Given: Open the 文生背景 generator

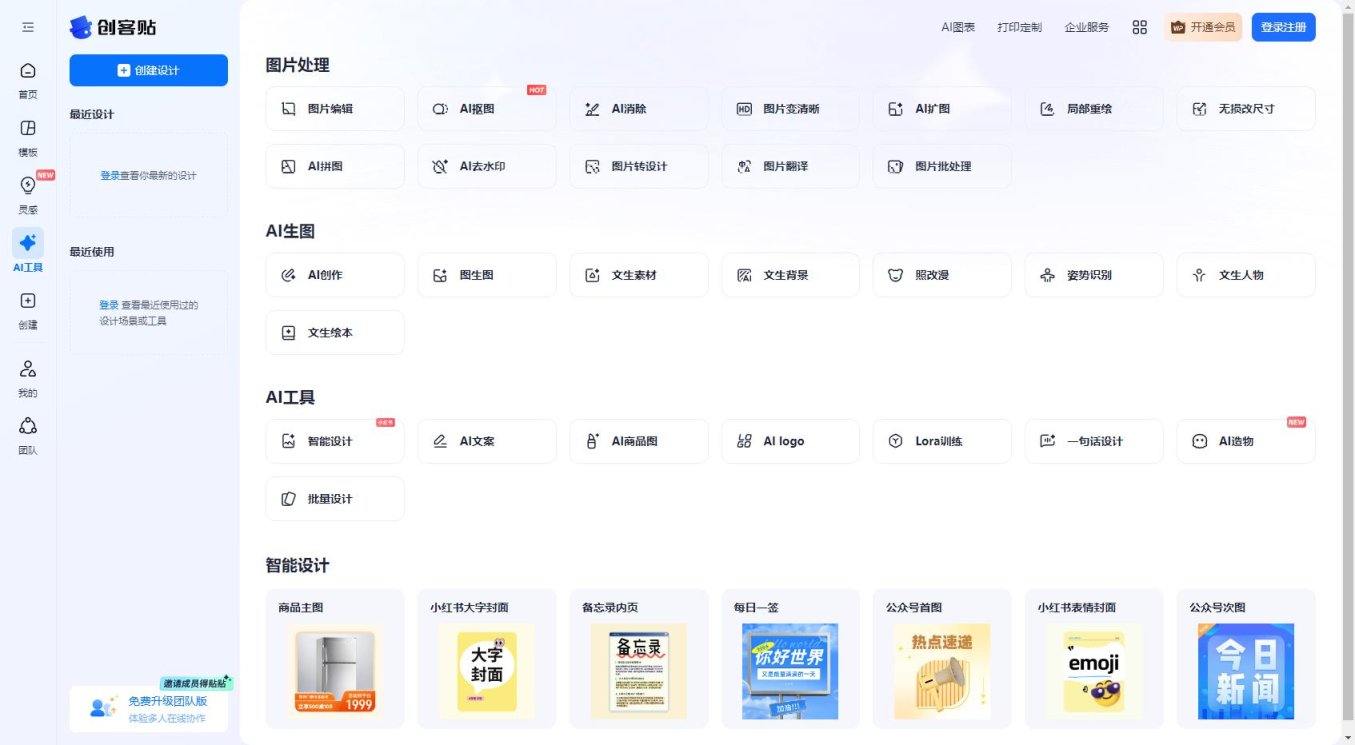Looking at the screenshot, I should [790, 274].
